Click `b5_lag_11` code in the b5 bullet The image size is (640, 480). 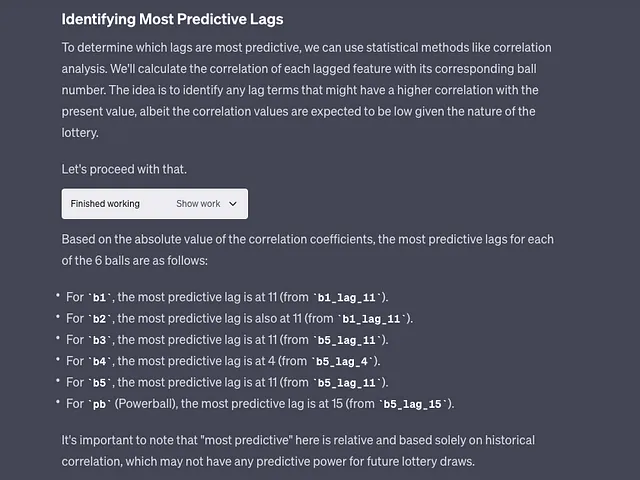[347, 382]
